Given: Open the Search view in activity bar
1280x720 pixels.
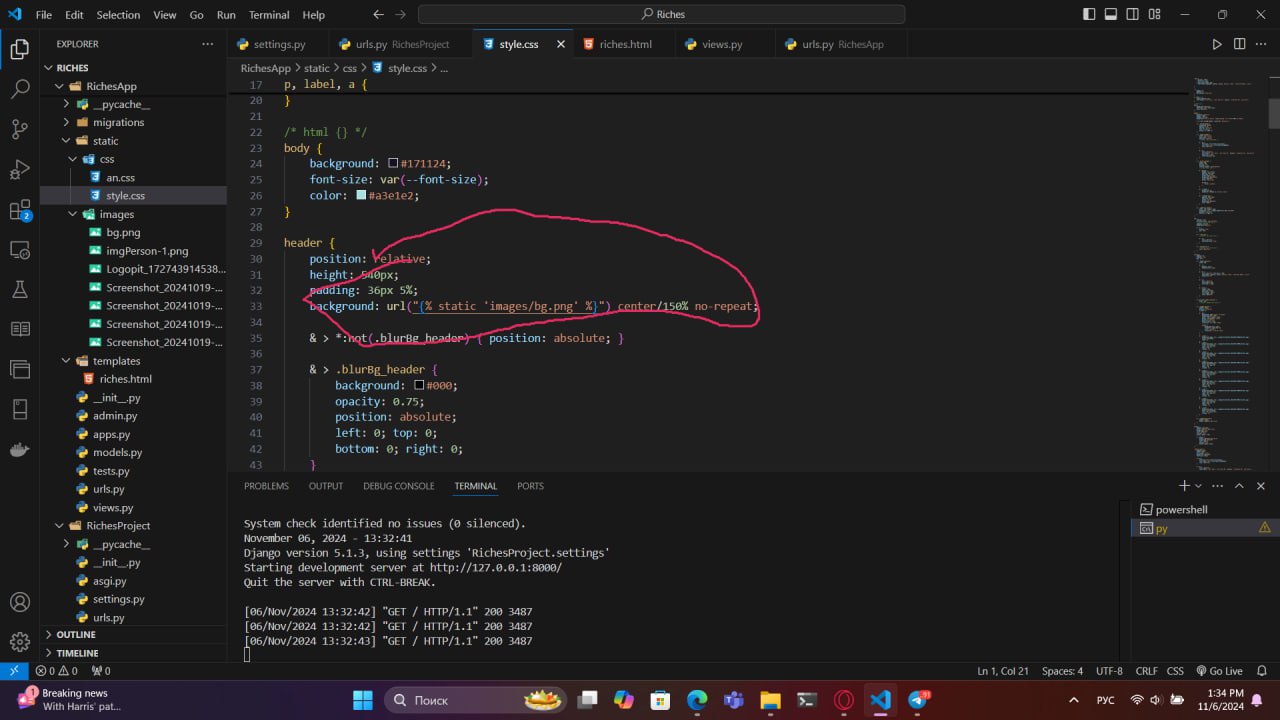Looking at the screenshot, I should pos(19,89).
